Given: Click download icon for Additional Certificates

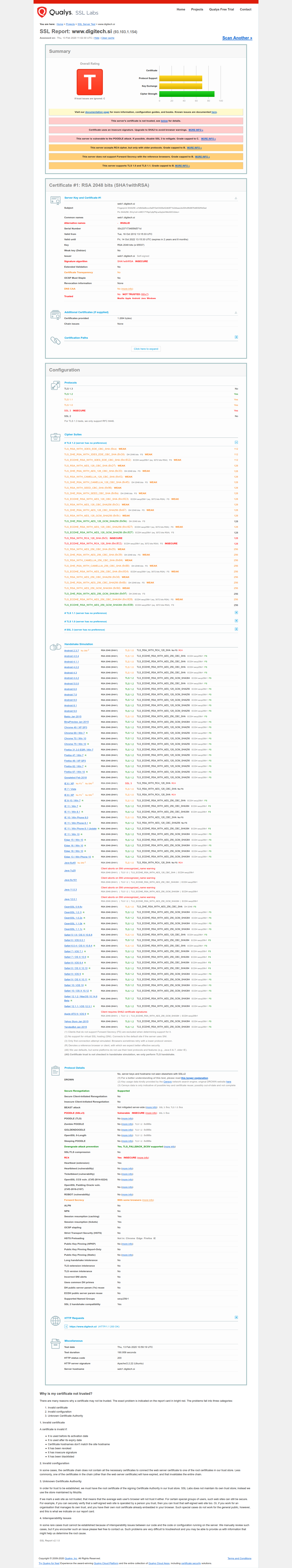Looking at the screenshot, I should click(x=236, y=313).
